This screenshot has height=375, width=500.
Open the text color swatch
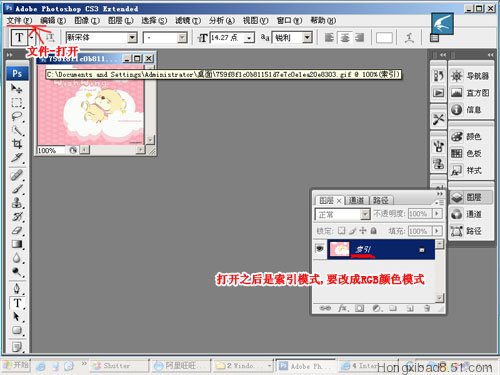pyautogui.click(x=384, y=38)
